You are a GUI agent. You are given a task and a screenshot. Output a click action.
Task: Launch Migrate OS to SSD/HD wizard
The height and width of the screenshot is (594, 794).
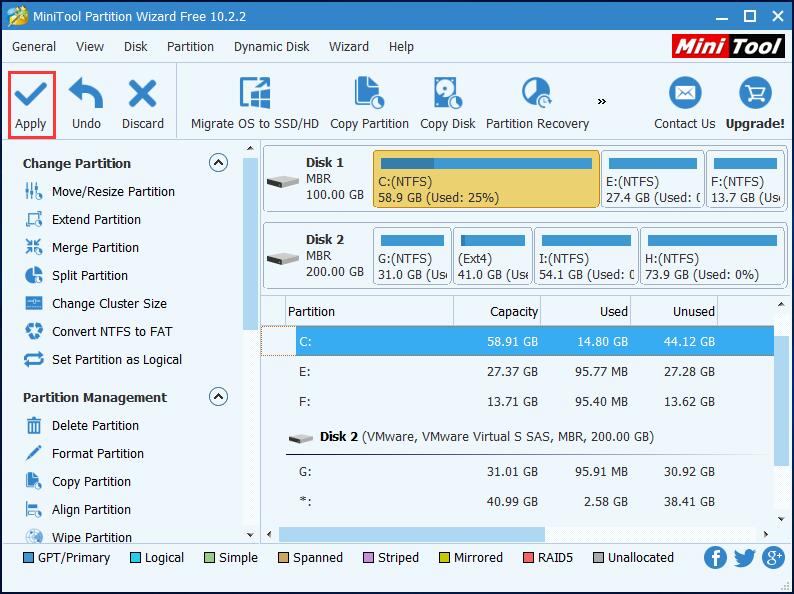click(255, 105)
